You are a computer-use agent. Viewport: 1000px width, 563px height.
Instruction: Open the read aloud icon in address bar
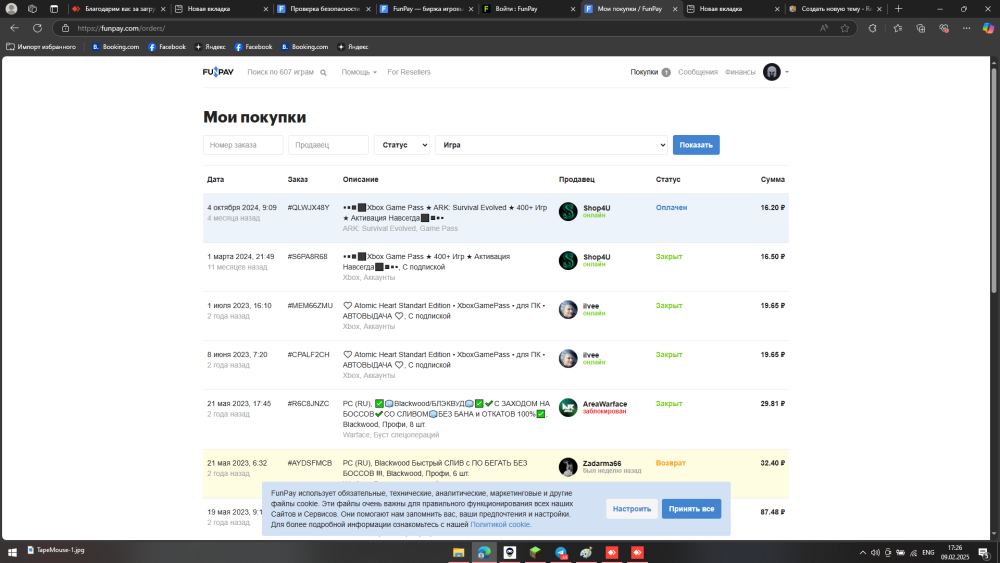click(824, 28)
